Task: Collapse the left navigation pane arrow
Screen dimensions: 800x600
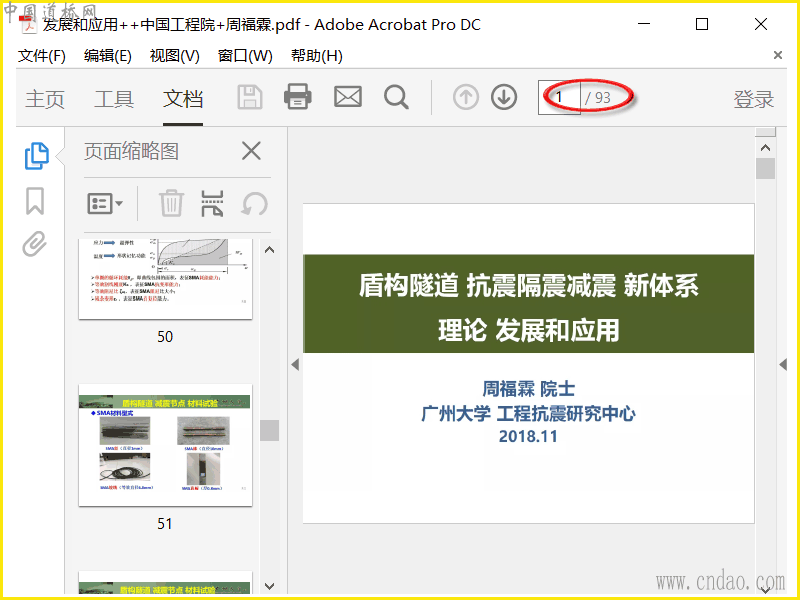Action: 295,364
